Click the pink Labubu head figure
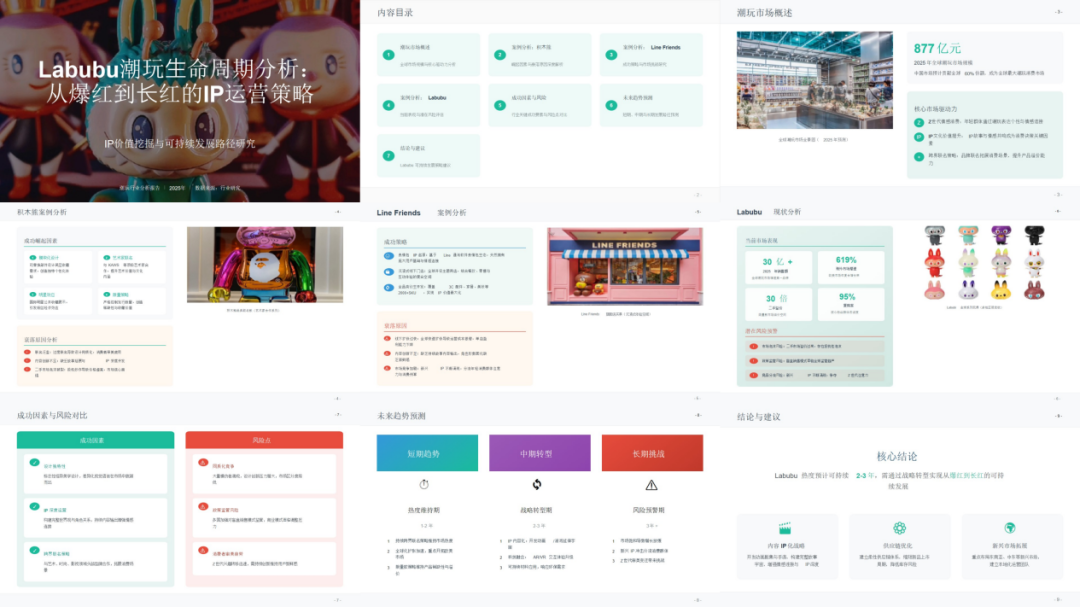The height and width of the screenshot is (607, 1080). (934, 290)
